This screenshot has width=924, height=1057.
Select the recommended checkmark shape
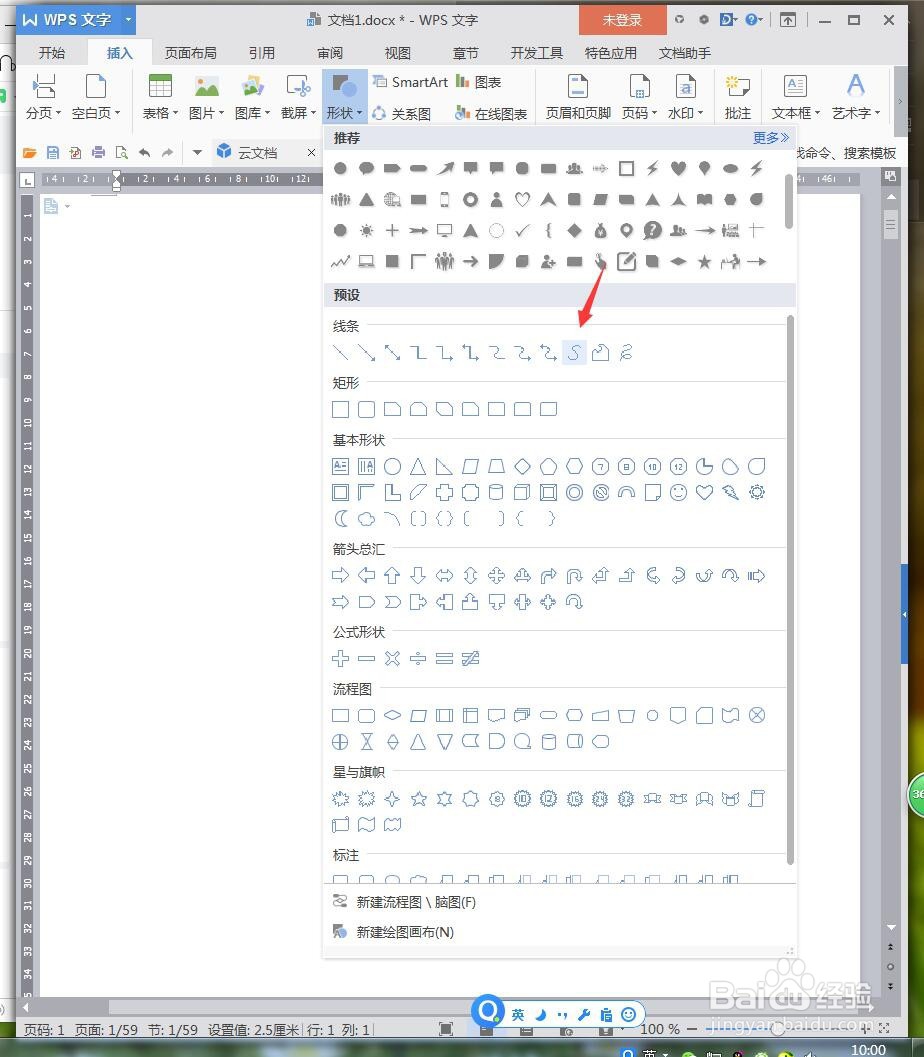tap(522, 231)
